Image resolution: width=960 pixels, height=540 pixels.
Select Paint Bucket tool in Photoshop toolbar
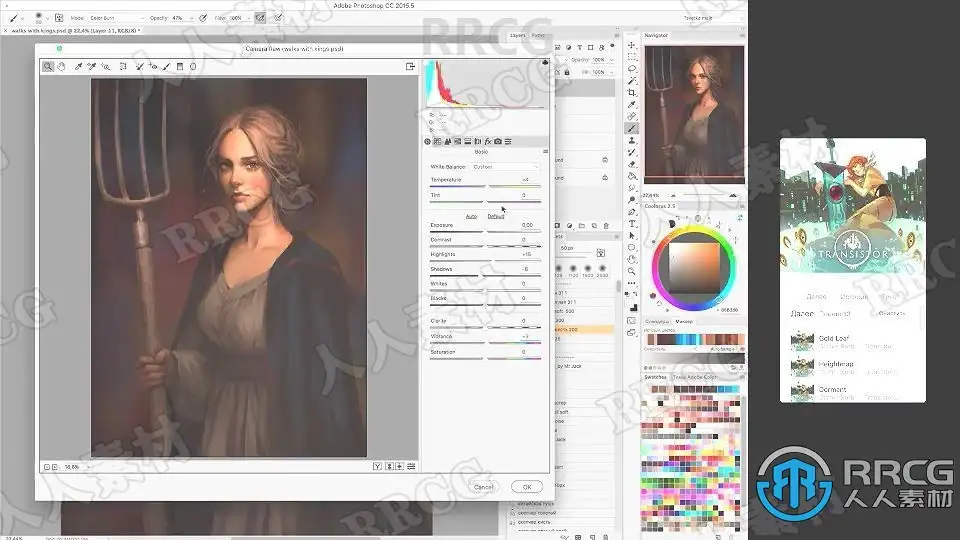(632, 176)
